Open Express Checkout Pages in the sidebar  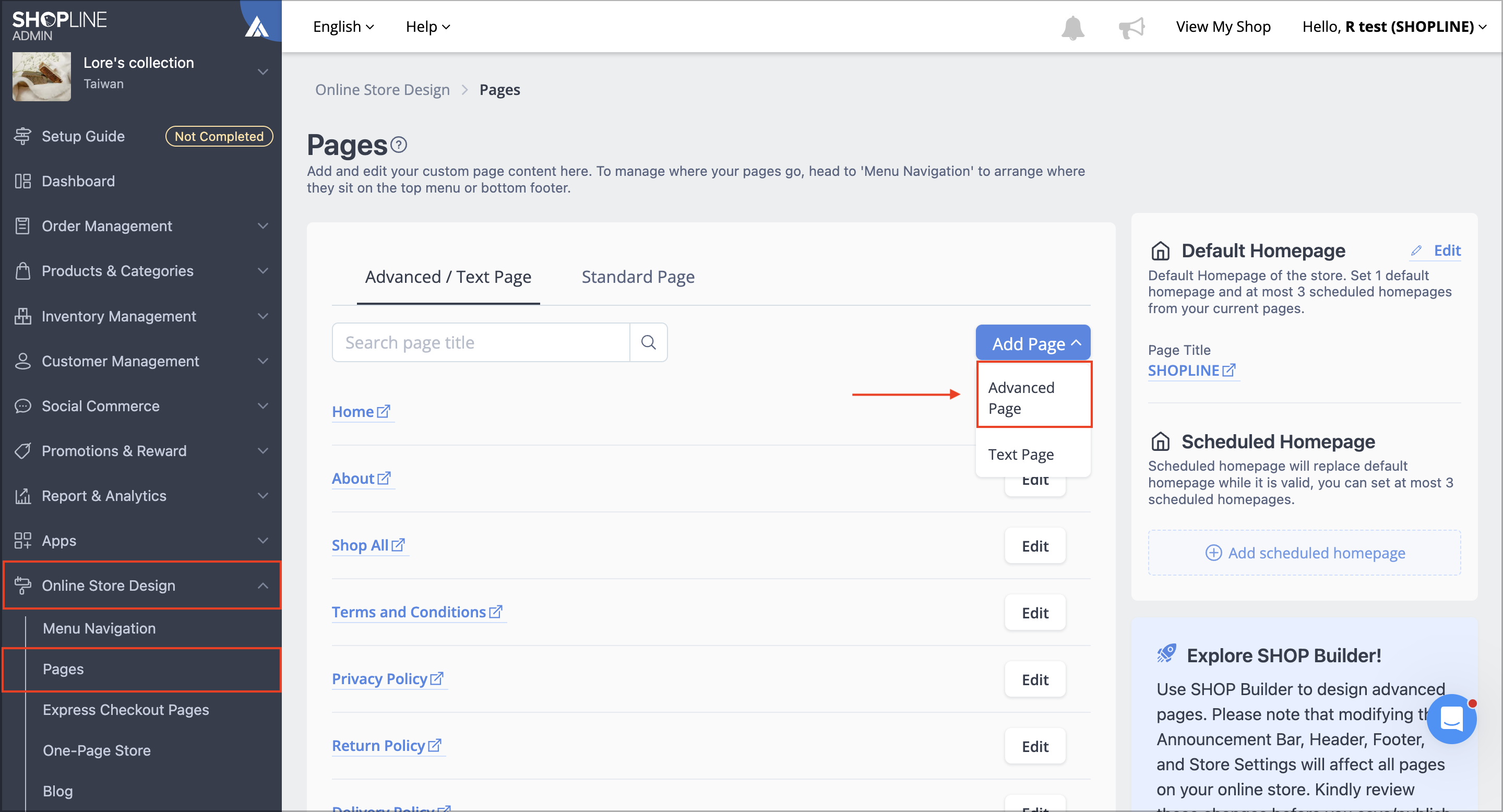(x=125, y=710)
